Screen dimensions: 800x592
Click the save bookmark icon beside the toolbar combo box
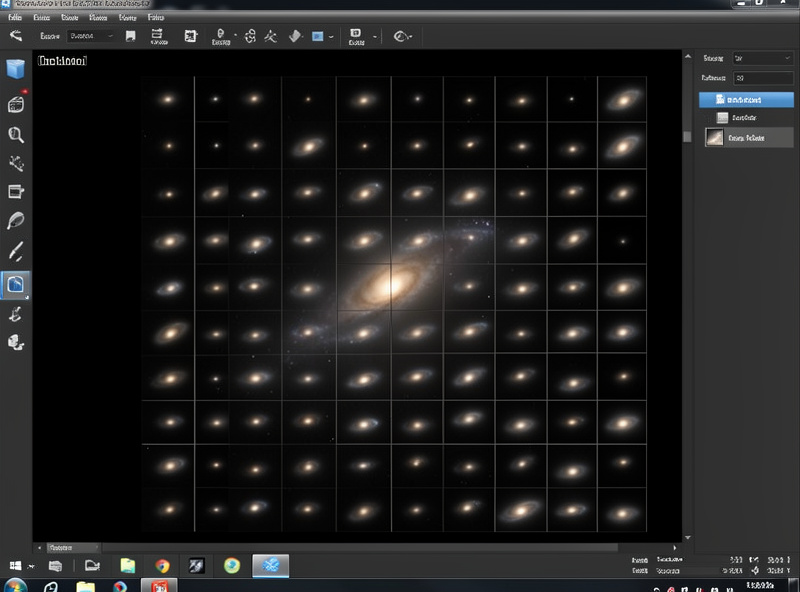131,36
